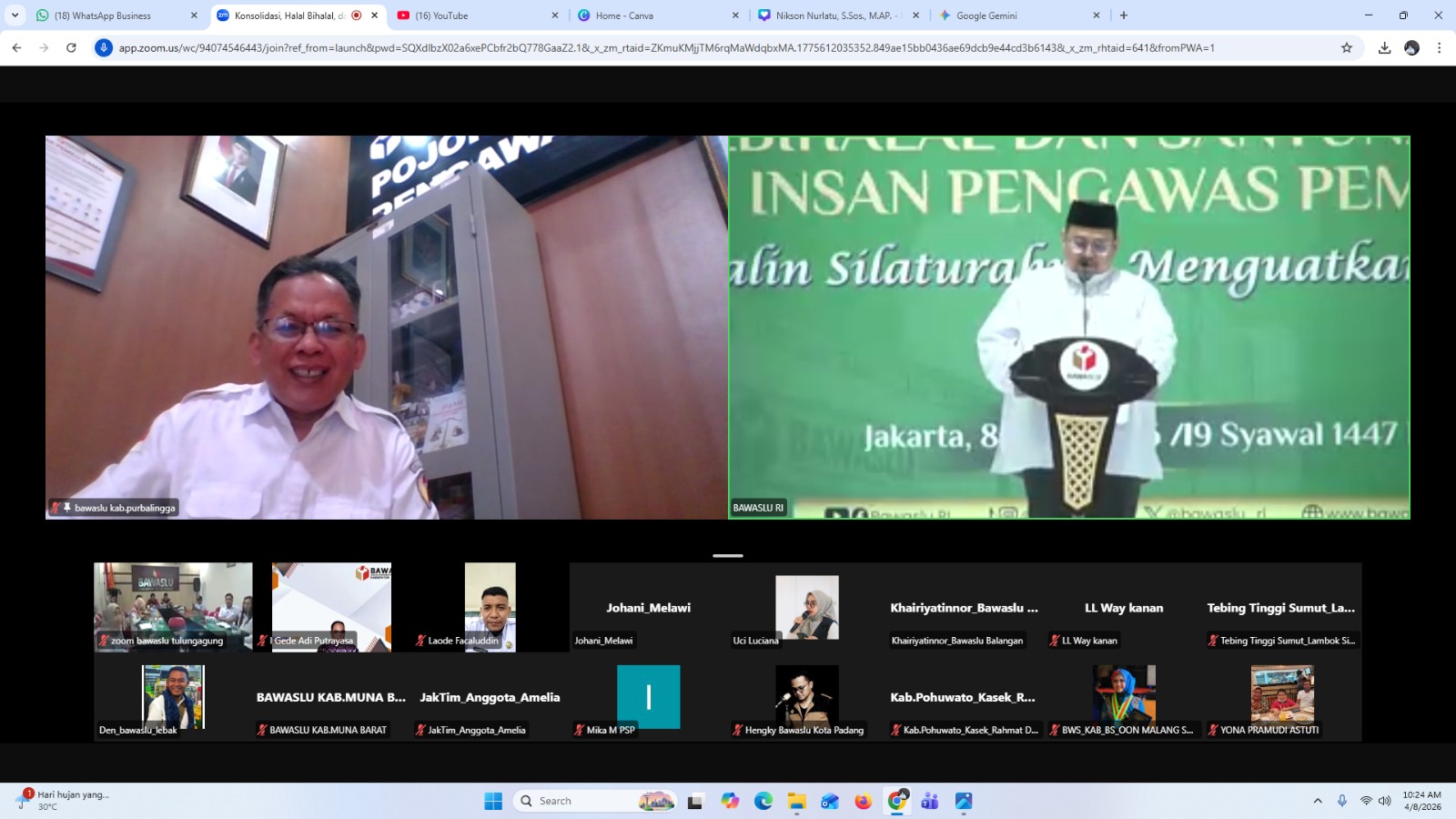This screenshot has width=1456, height=819.
Task: Bookmark this page with the star icon
Action: [x=1347, y=47]
